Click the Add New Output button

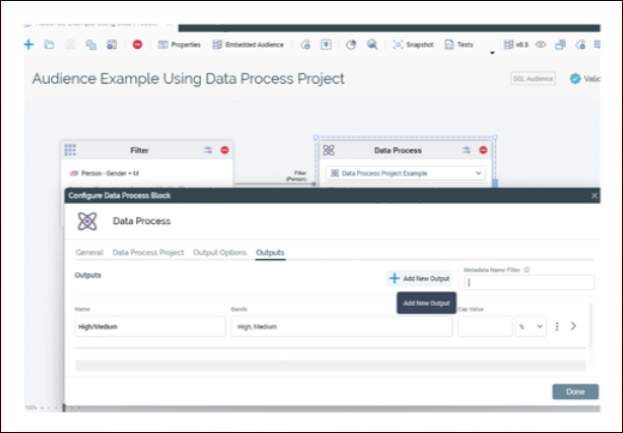click(419, 278)
